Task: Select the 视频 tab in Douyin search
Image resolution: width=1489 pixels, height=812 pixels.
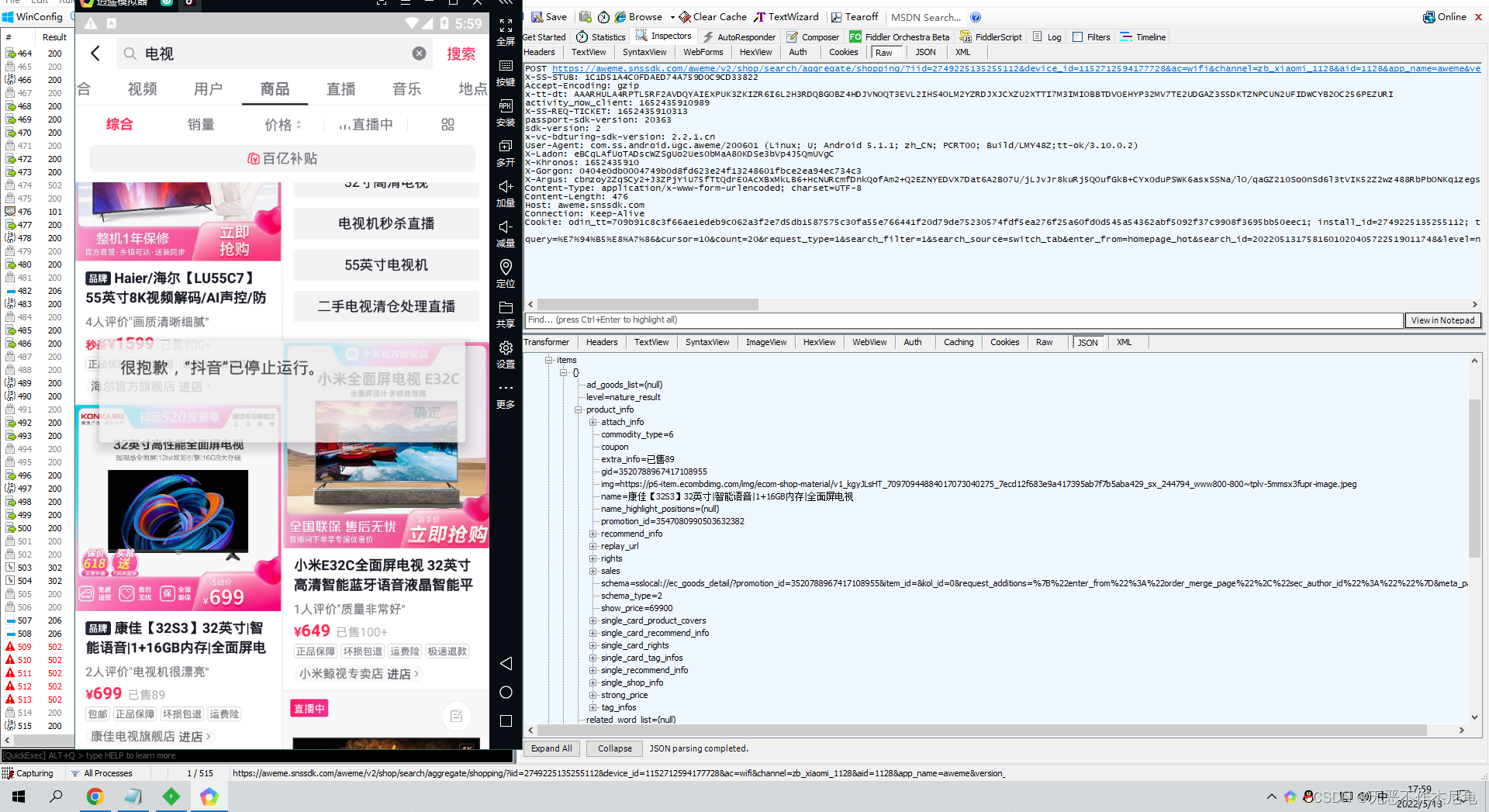Action: [142, 89]
